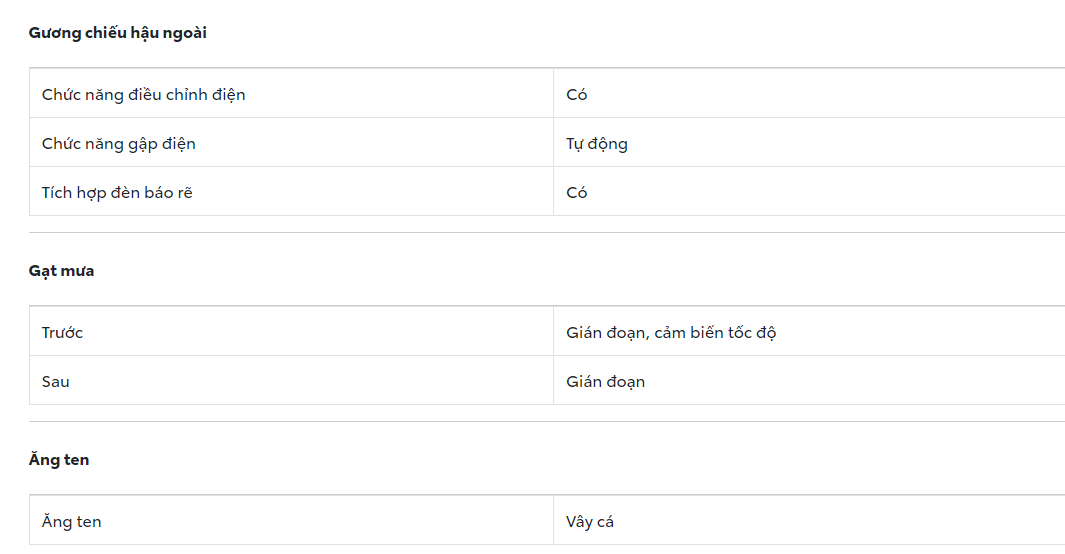The height and width of the screenshot is (554, 1065).
Task: Select the Chức năng điều chỉnh điện label
Action: click(x=143, y=95)
